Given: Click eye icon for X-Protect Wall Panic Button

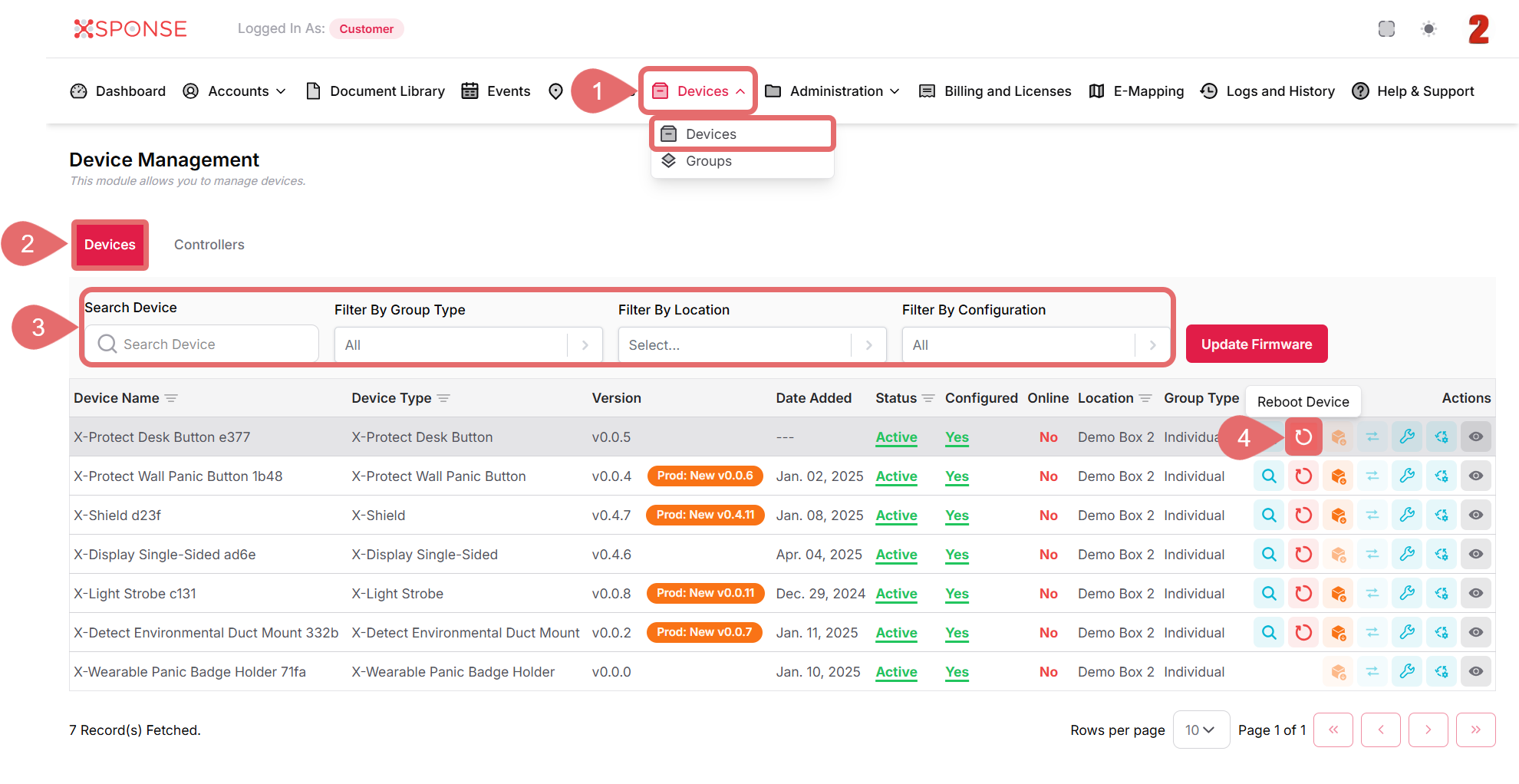Looking at the screenshot, I should coord(1475,476).
